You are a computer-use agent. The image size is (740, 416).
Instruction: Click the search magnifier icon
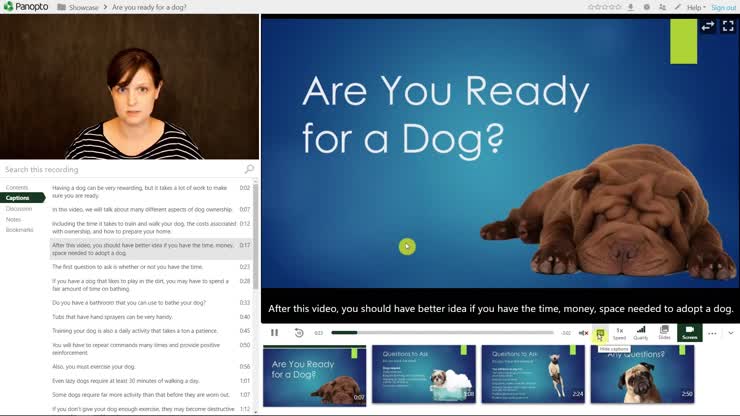click(x=249, y=169)
